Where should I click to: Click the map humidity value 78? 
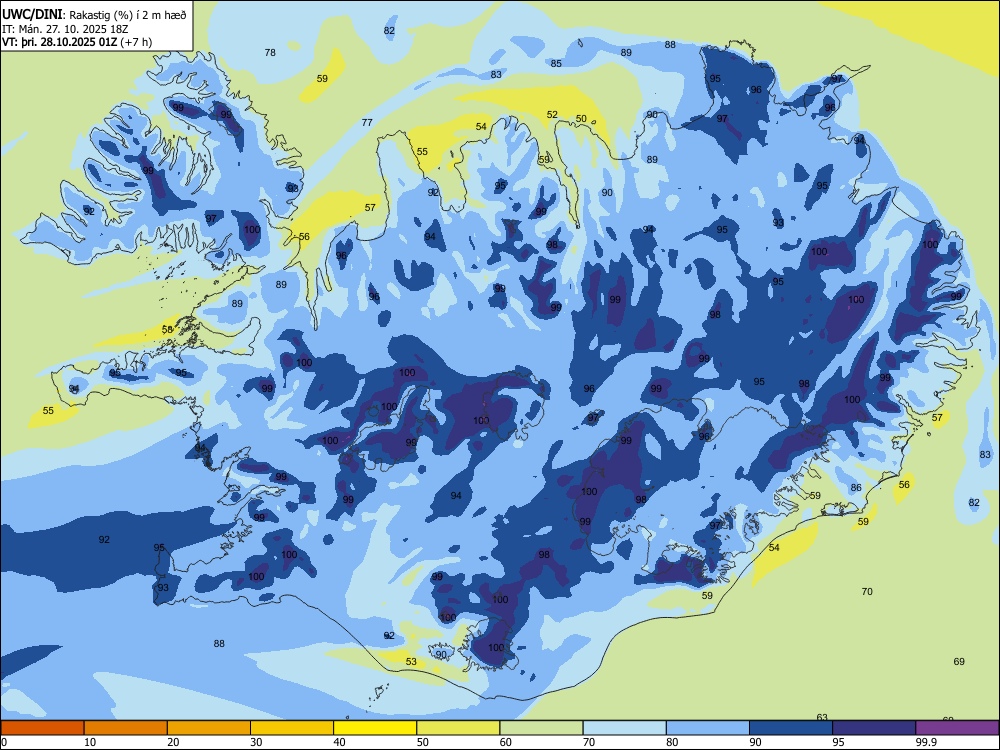[x=270, y=52]
